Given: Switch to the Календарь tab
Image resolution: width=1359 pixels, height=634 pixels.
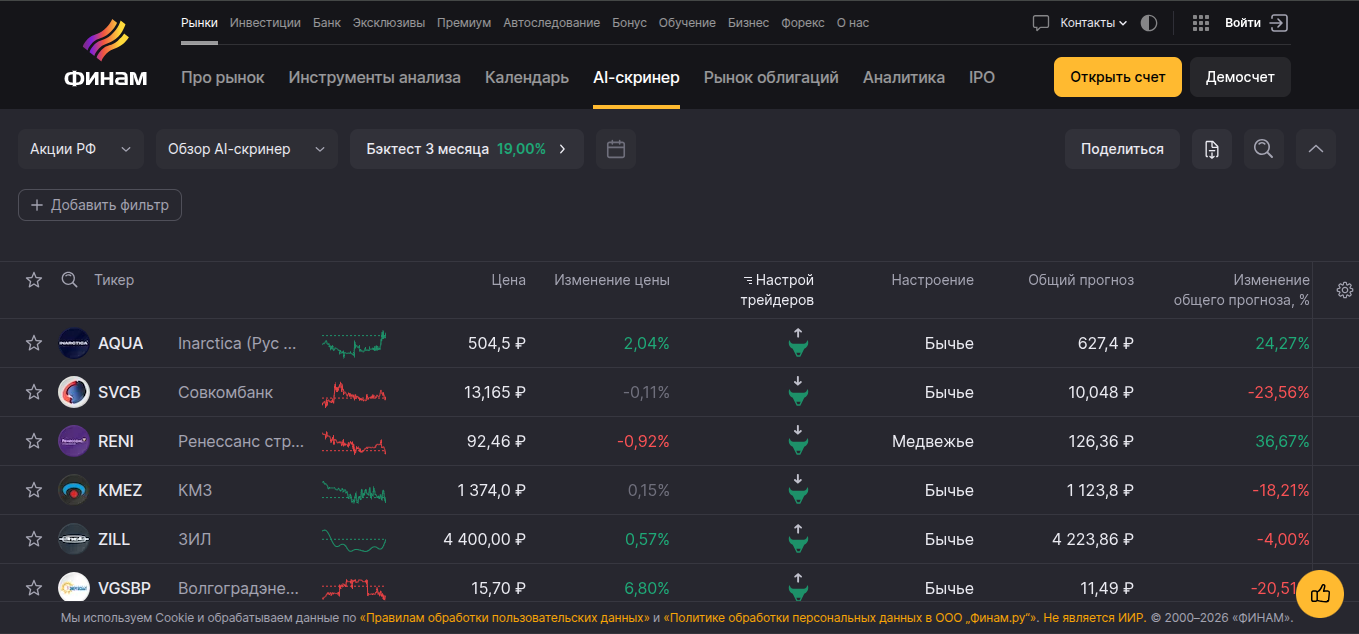Looking at the screenshot, I should (x=527, y=77).
